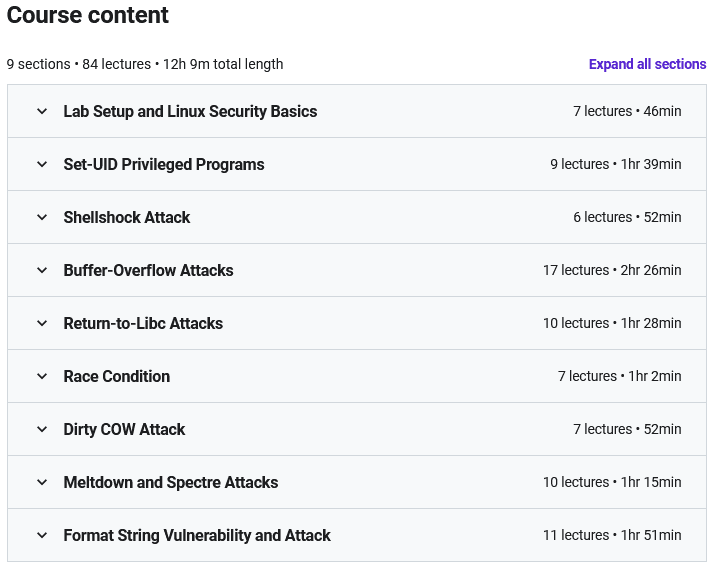Viewport: 713px width, 570px height.
Task: Expand the Lab Setup section chevron
Action: [x=42, y=111]
